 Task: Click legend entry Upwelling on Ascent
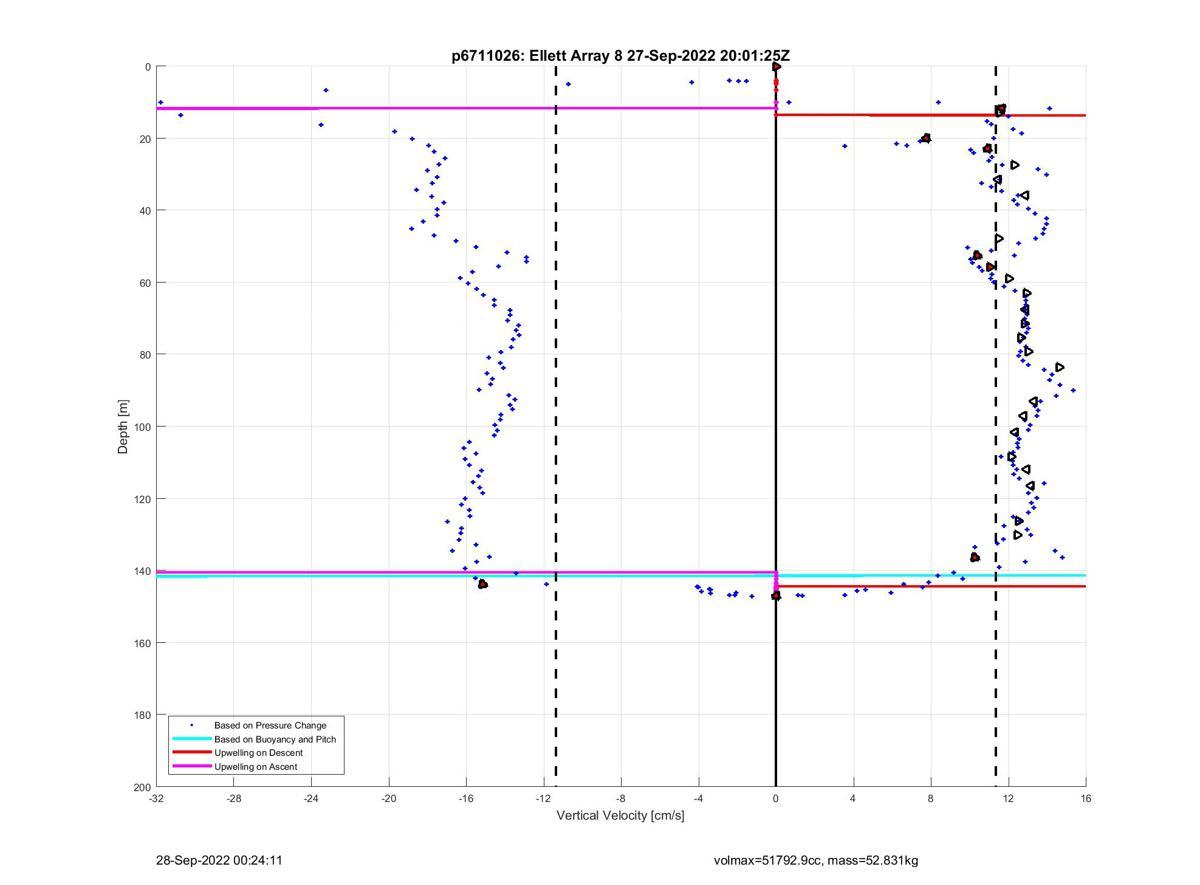(255, 767)
